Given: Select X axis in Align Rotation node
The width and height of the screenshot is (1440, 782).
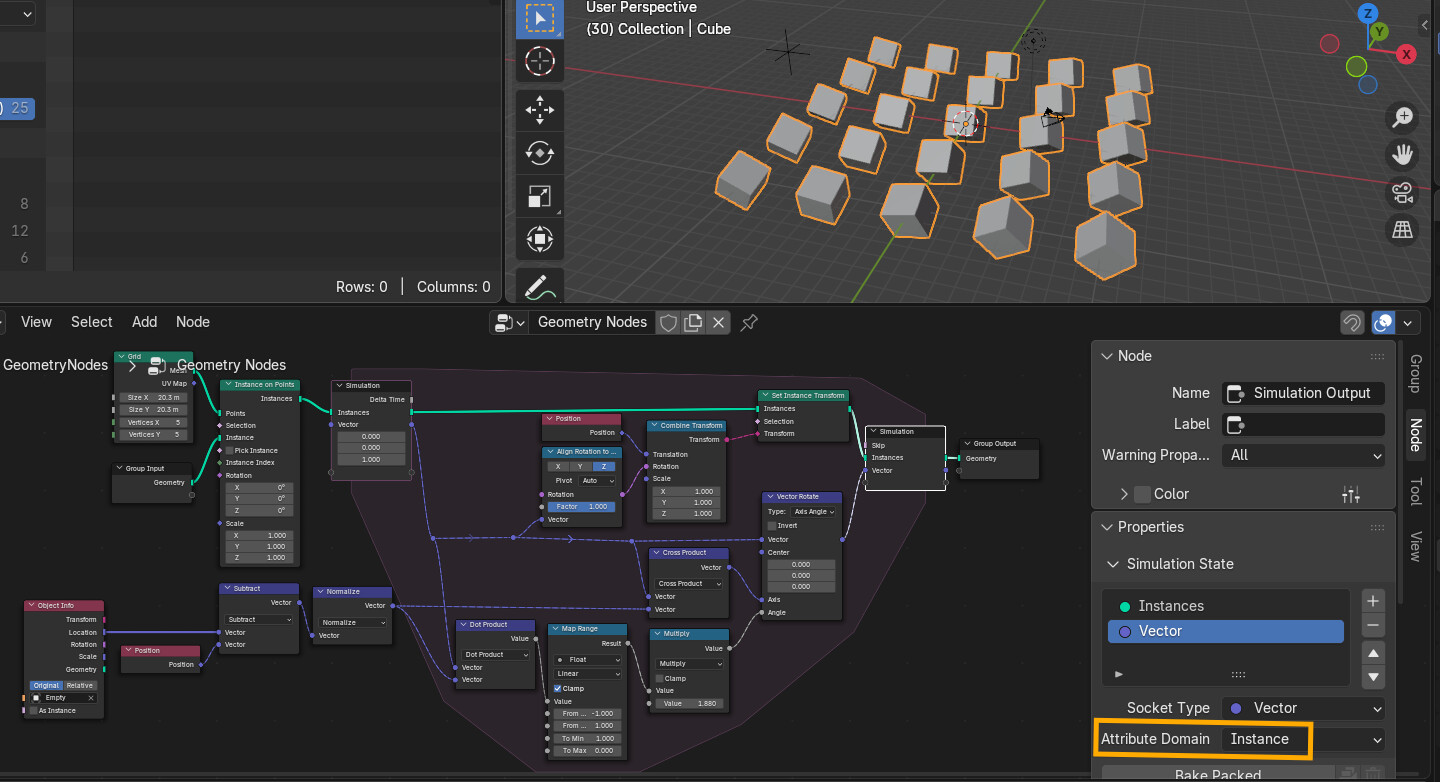Looking at the screenshot, I should tap(559, 466).
